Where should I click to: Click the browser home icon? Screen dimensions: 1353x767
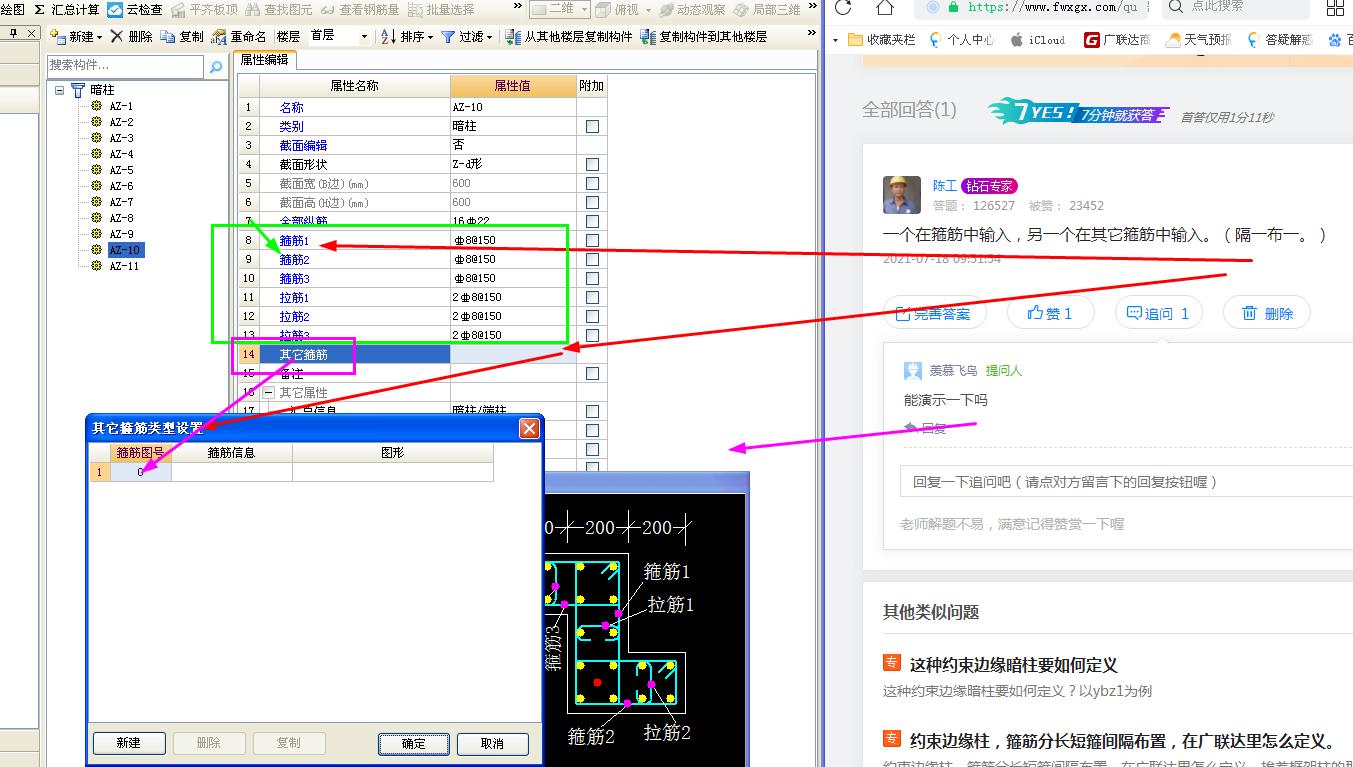click(885, 8)
